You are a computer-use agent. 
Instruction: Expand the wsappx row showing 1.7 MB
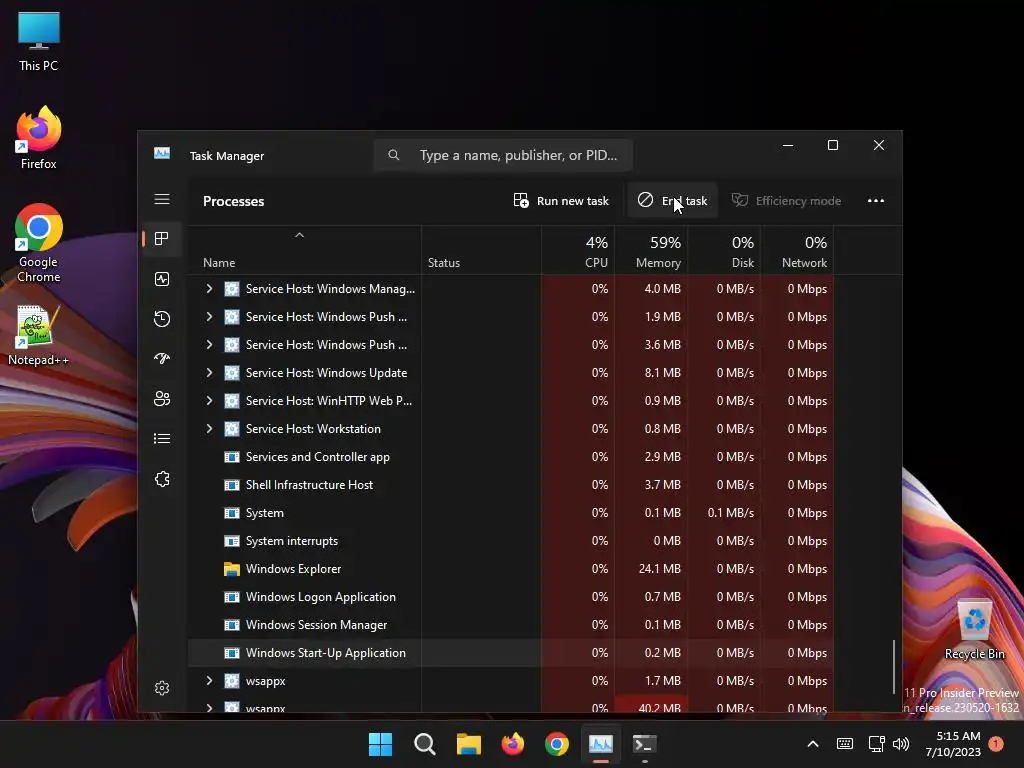point(209,680)
